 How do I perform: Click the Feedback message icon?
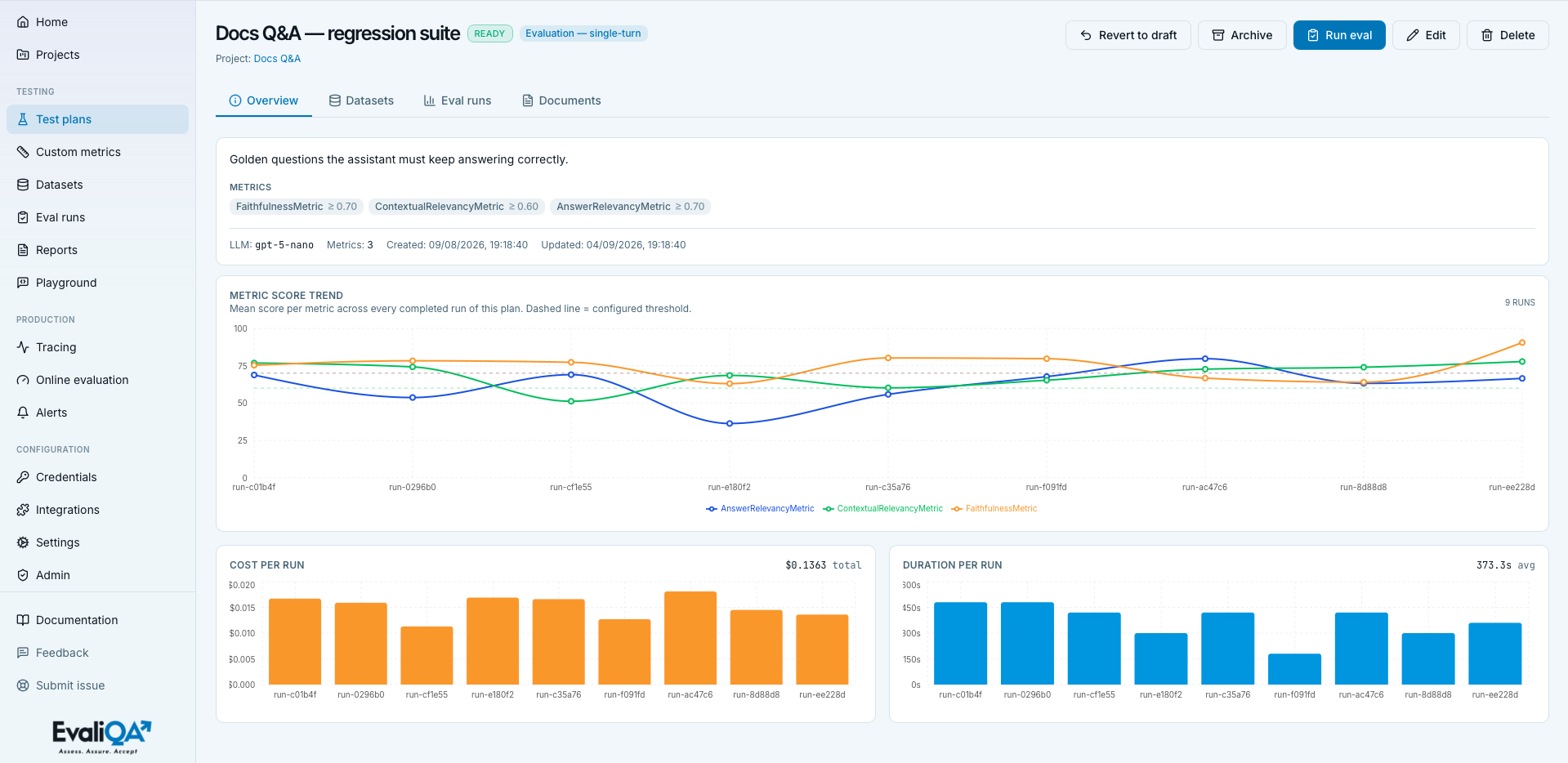point(23,653)
